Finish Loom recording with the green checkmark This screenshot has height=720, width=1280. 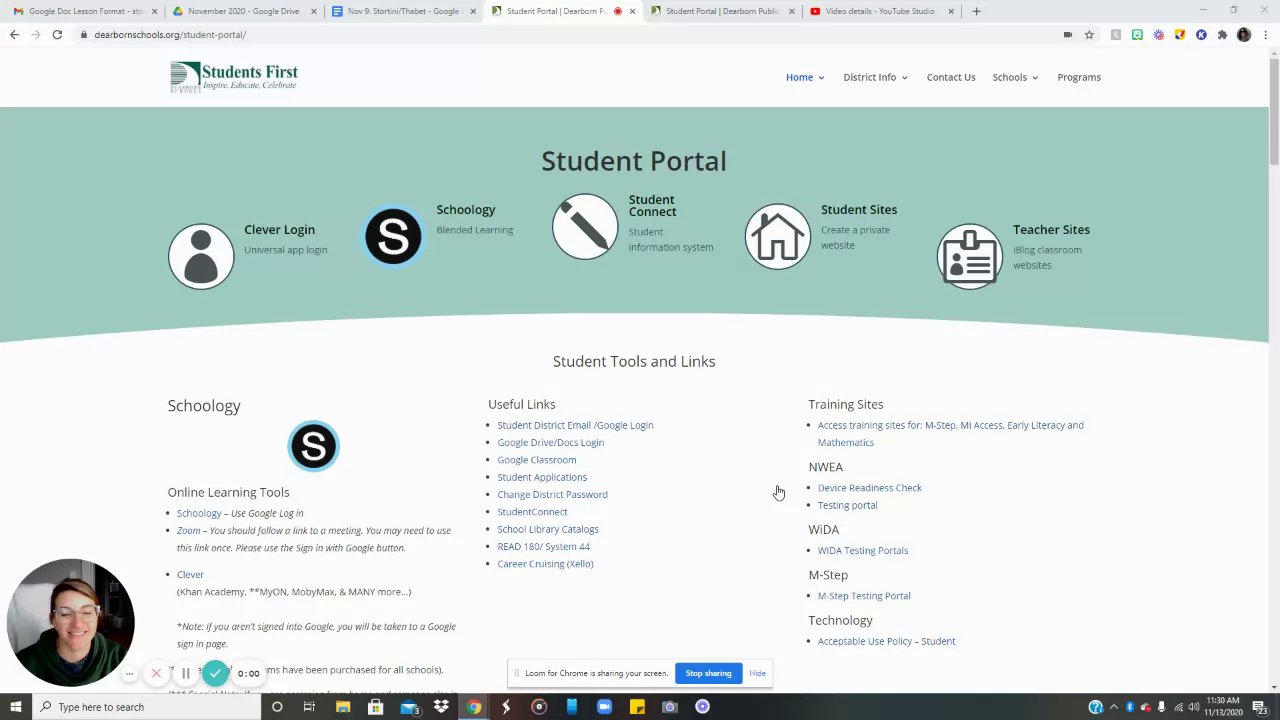click(215, 673)
